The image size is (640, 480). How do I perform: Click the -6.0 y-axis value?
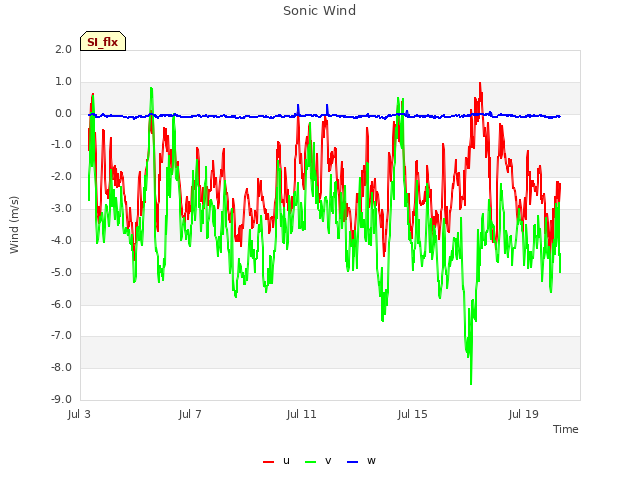61,304
